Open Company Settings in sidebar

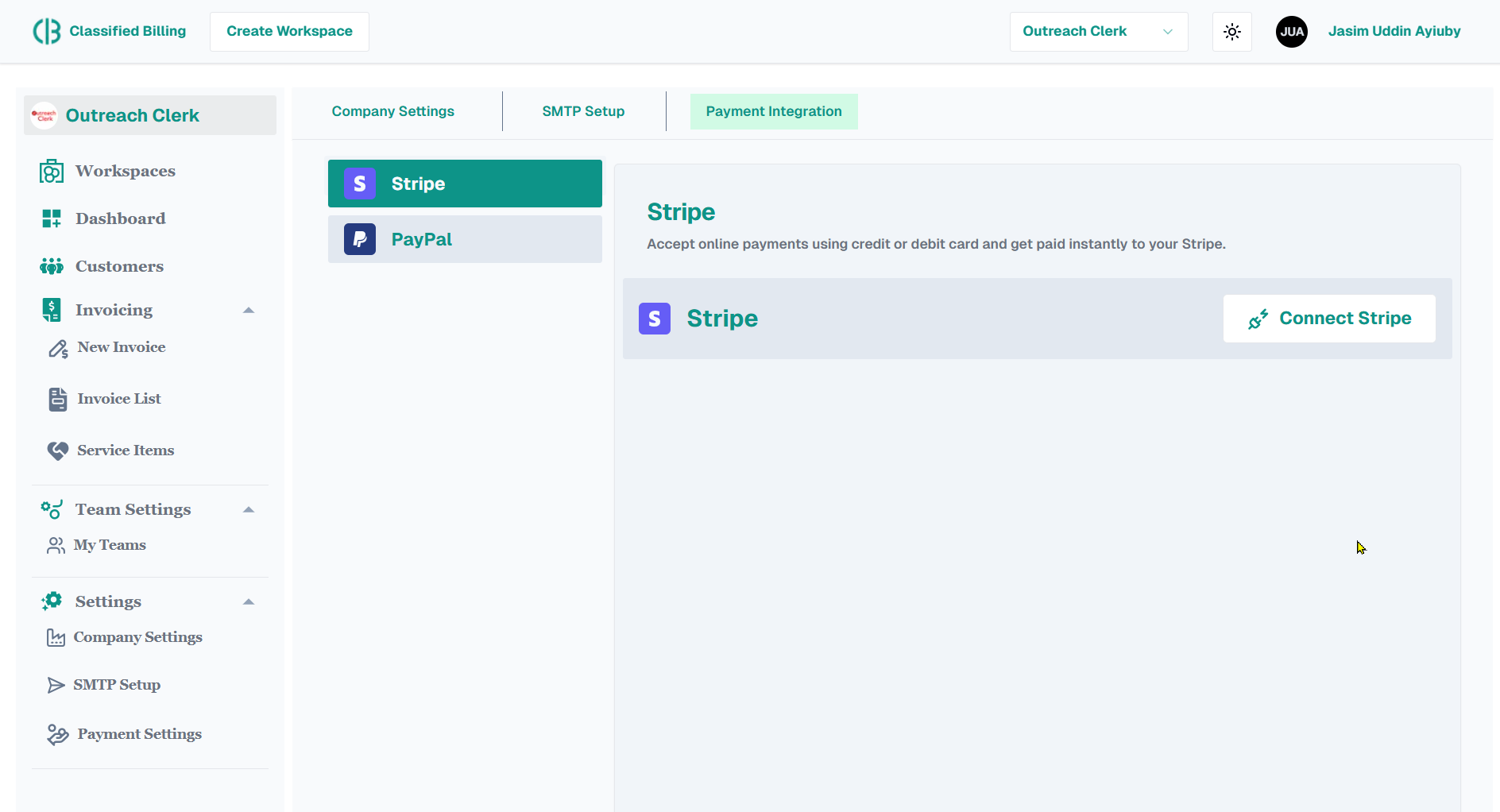138,637
